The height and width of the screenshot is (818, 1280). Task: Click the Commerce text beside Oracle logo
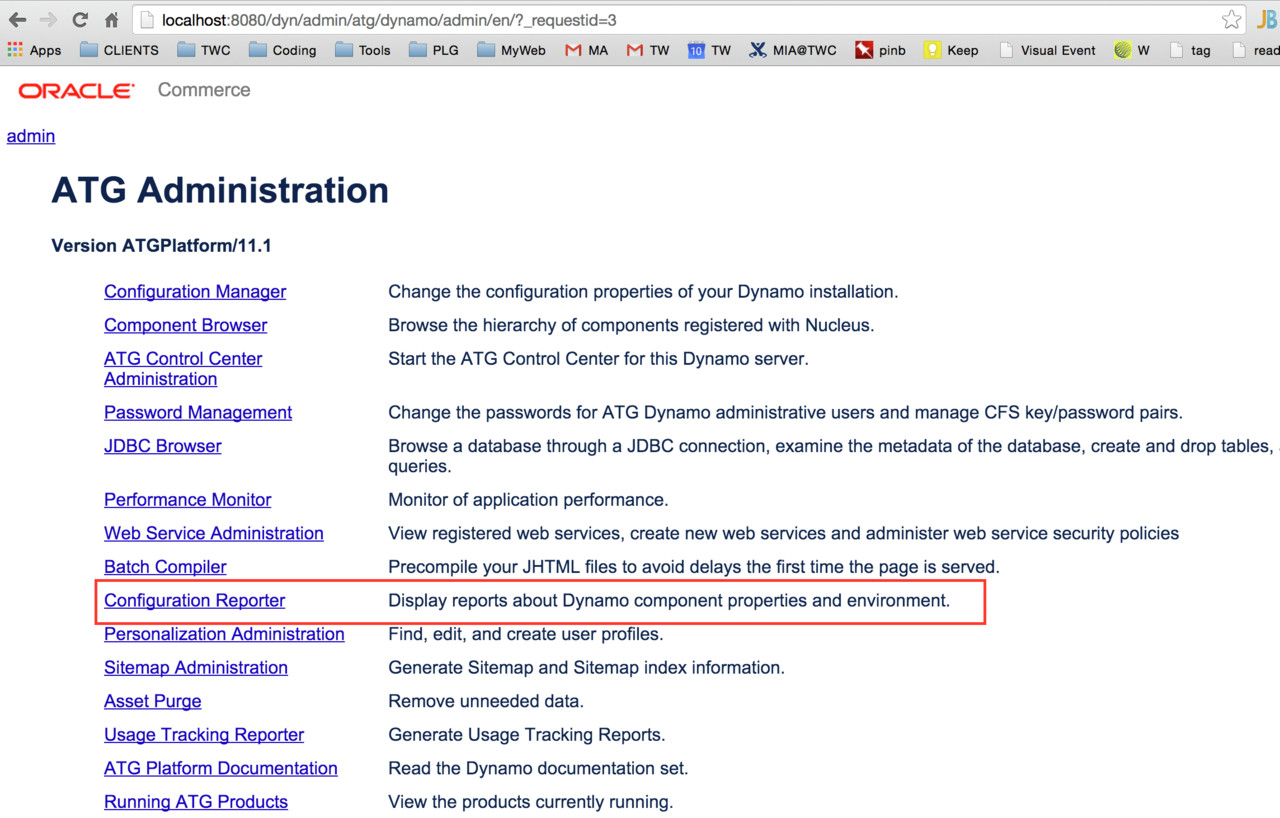204,90
